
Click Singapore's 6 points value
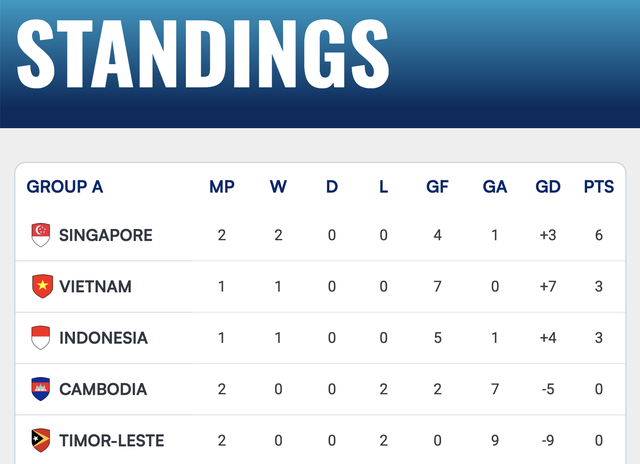[x=599, y=235]
